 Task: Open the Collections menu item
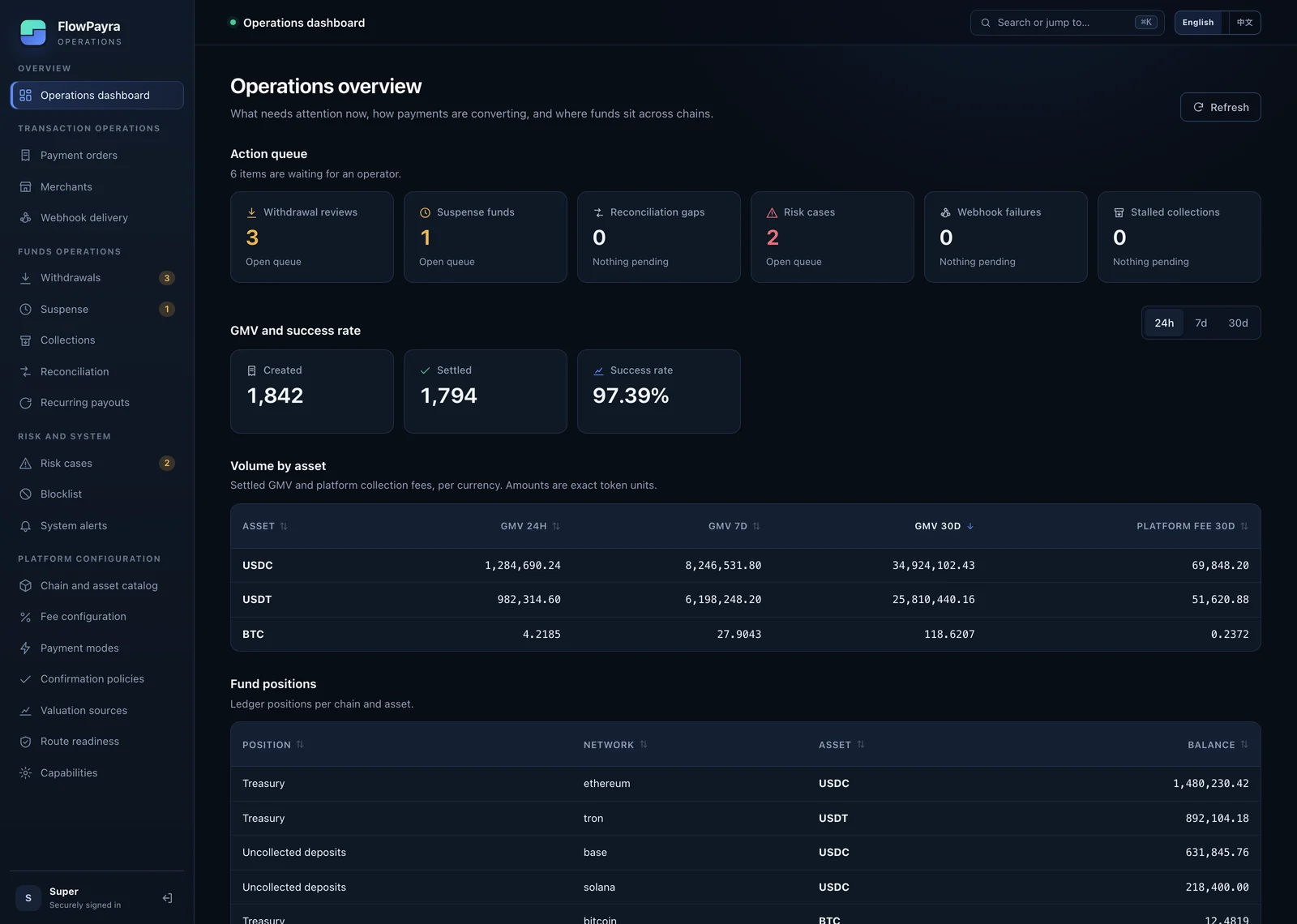[x=97, y=340]
